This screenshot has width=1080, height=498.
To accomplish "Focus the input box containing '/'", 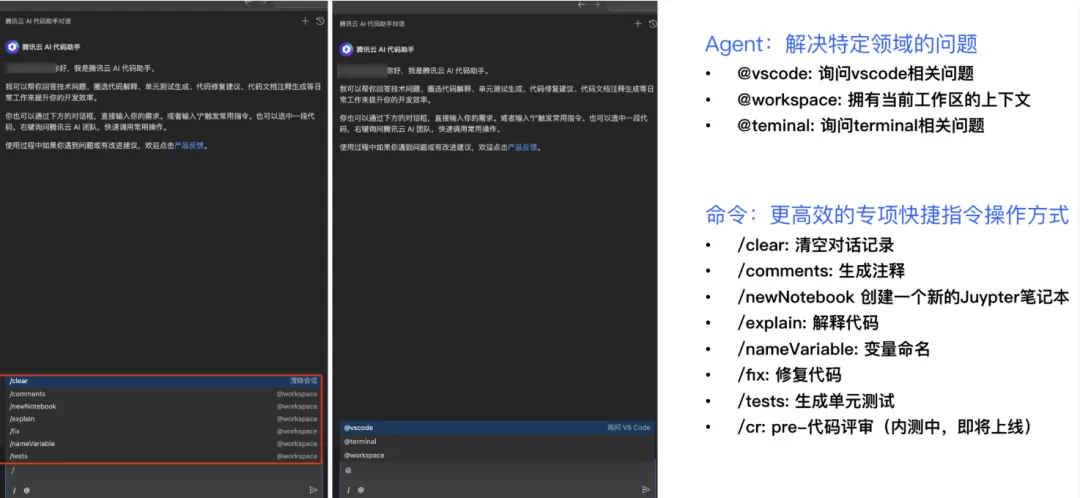I will point(163,472).
